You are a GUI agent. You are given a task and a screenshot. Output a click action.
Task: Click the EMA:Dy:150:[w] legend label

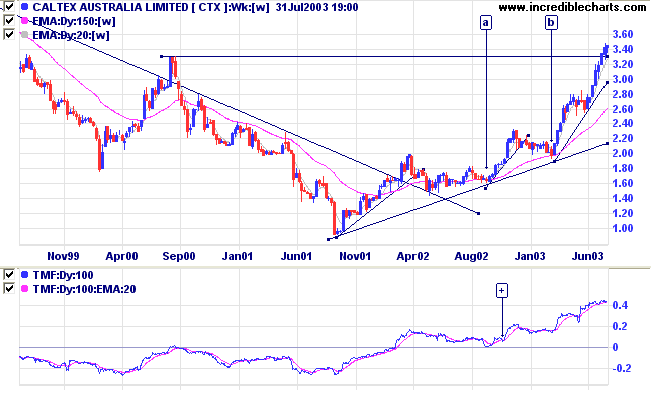[74, 21]
